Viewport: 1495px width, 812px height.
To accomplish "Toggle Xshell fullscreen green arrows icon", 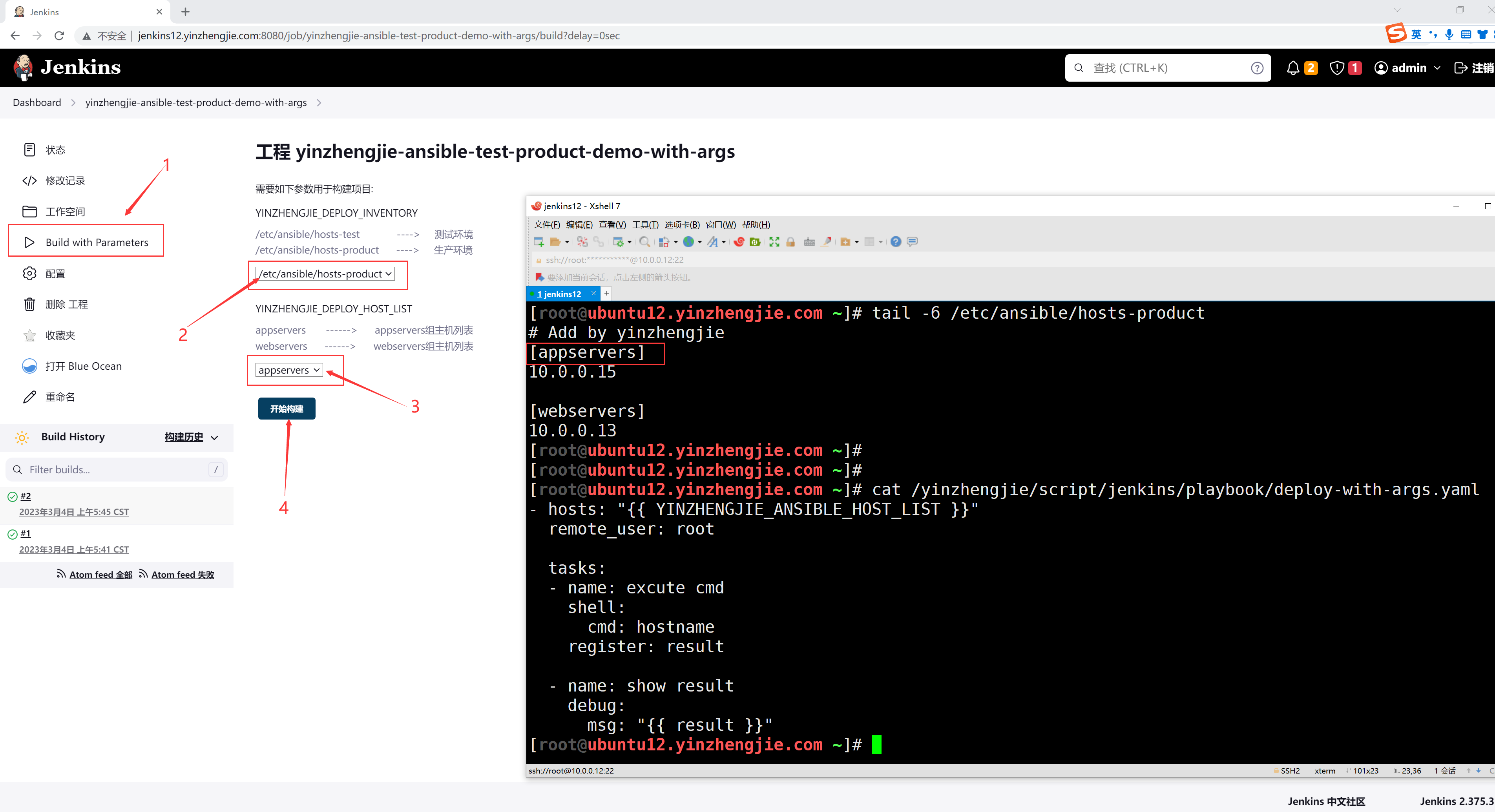I will click(774, 242).
